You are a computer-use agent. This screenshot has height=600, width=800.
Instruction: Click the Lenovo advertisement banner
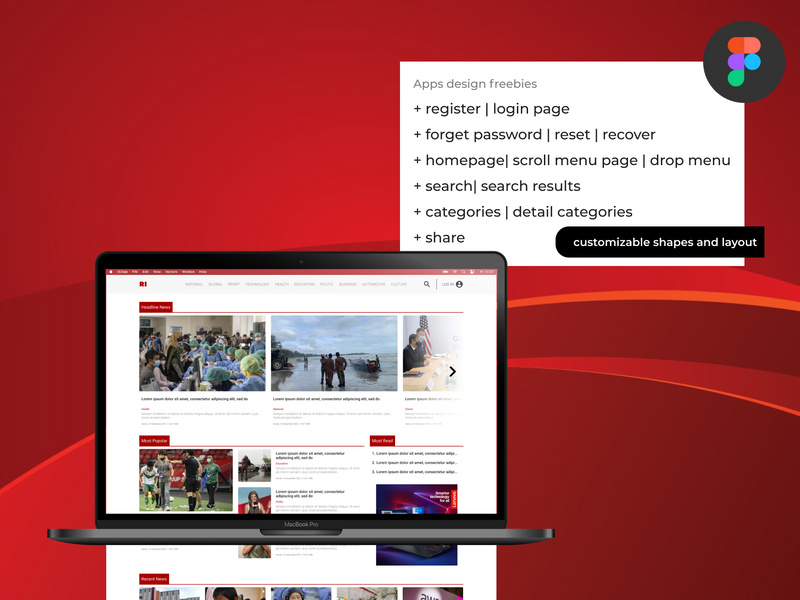point(416,498)
